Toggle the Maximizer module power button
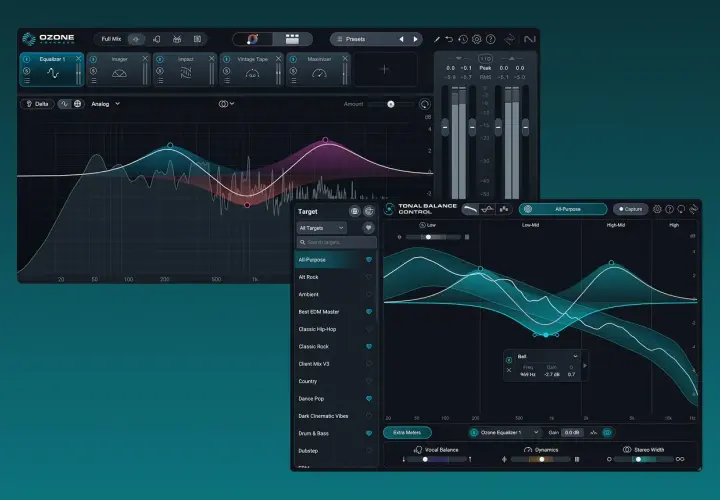 [293, 59]
